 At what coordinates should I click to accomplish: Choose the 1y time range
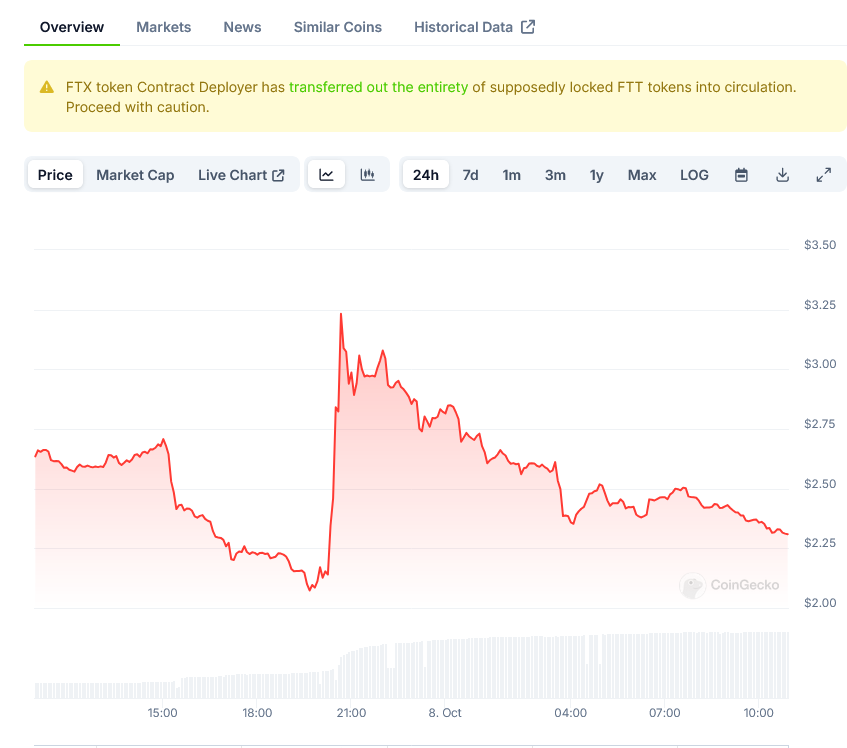click(597, 175)
